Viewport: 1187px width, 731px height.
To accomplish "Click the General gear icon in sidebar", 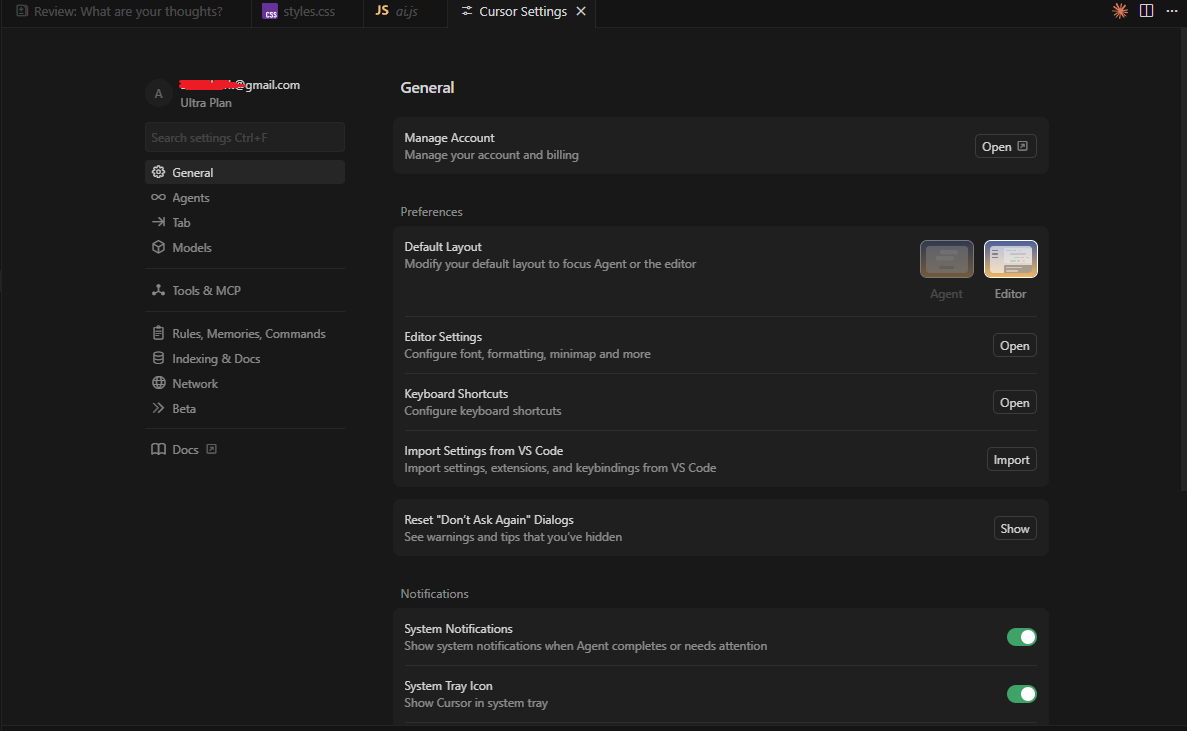I will pos(158,173).
